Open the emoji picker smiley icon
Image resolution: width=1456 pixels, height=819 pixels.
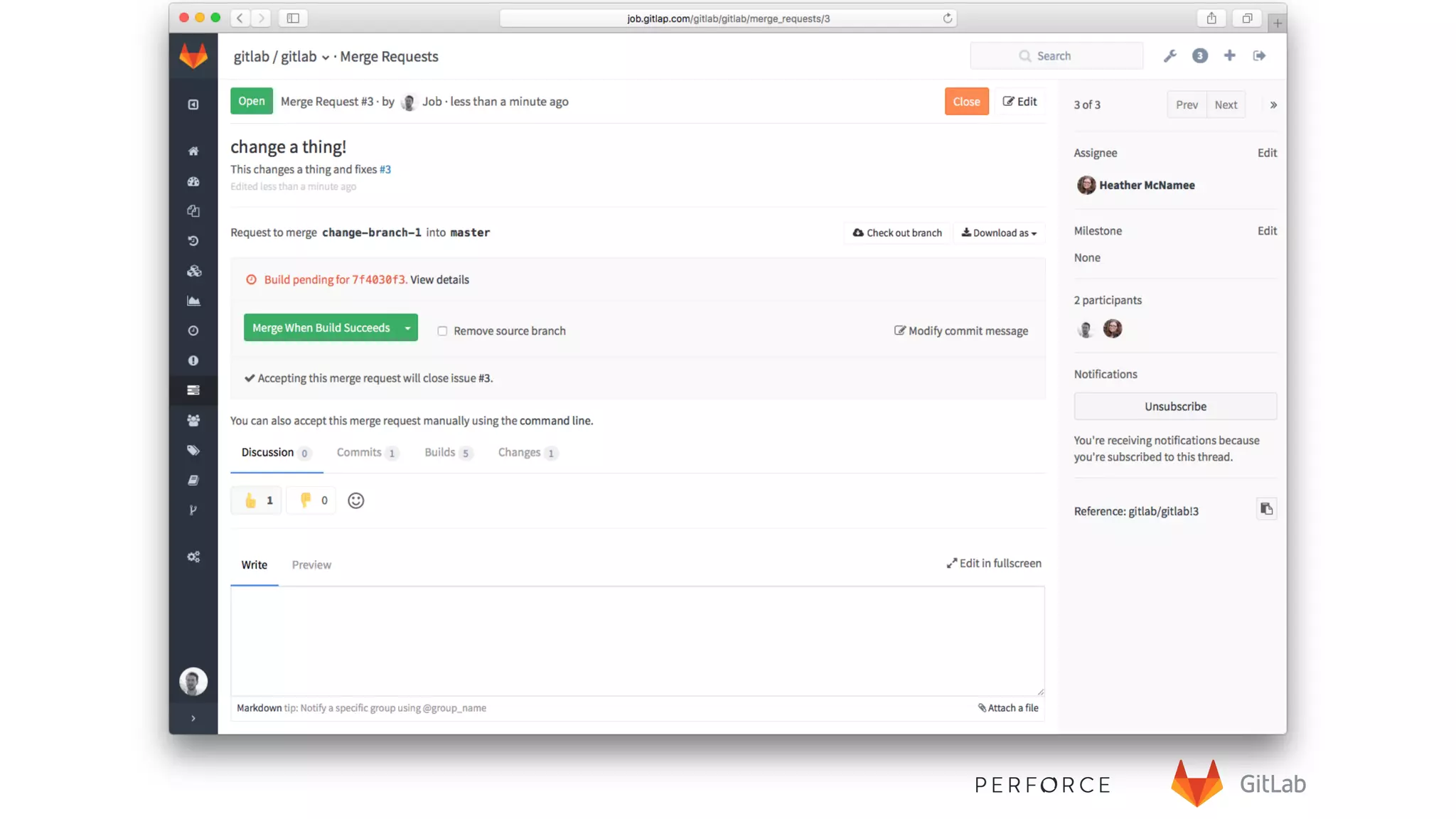[x=355, y=500]
